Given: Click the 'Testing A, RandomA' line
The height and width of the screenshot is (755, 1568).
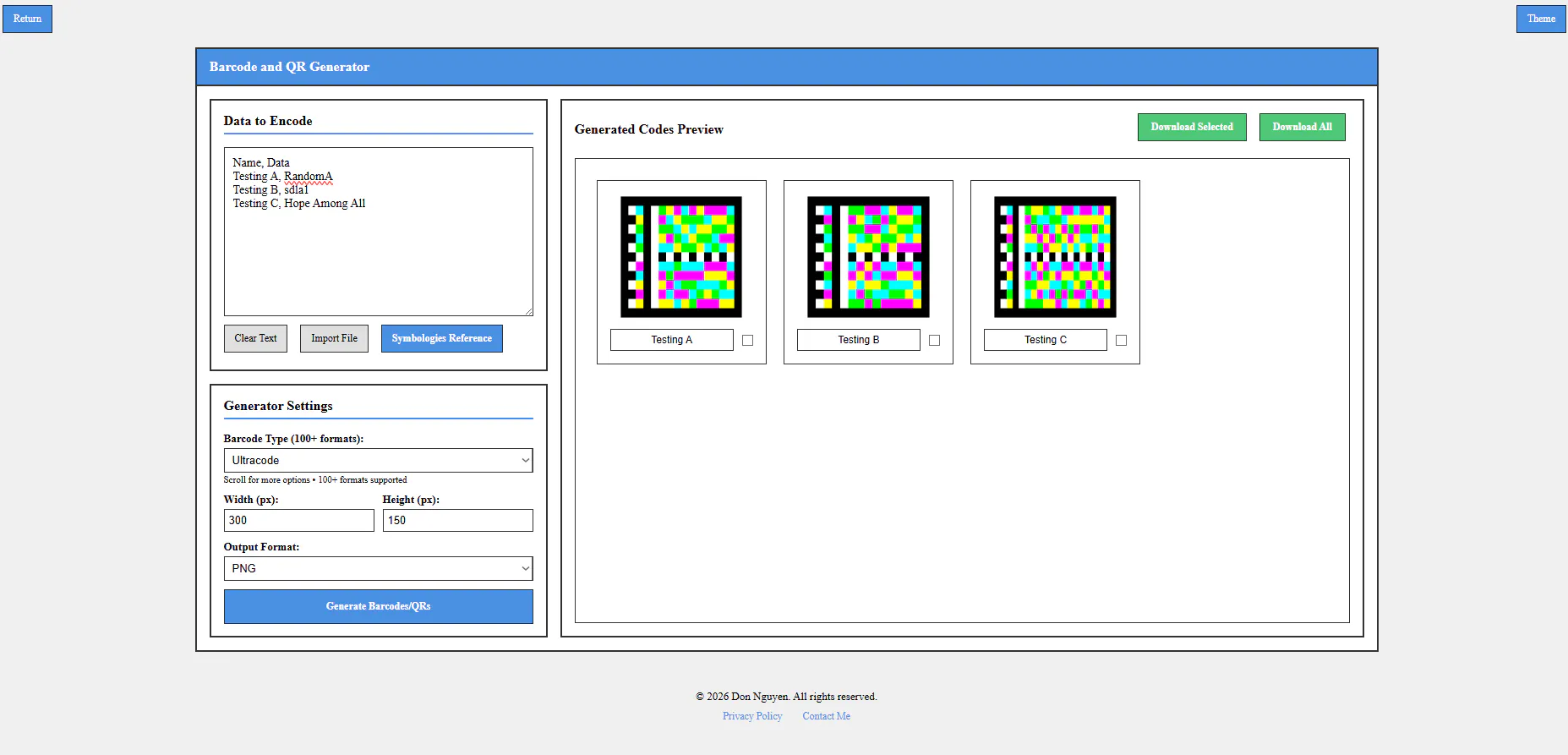Looking at the screenshot, I should click(x=283, y=177).
